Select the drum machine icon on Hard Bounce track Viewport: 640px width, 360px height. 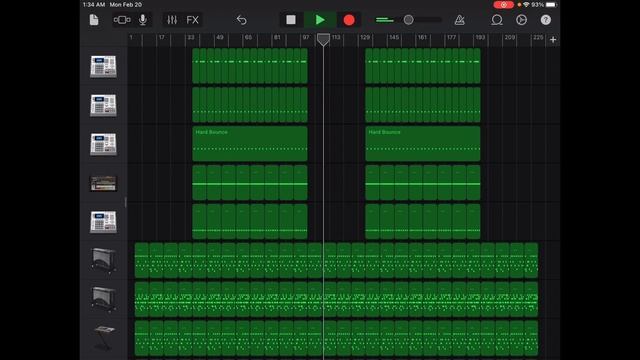coord(103,144)
